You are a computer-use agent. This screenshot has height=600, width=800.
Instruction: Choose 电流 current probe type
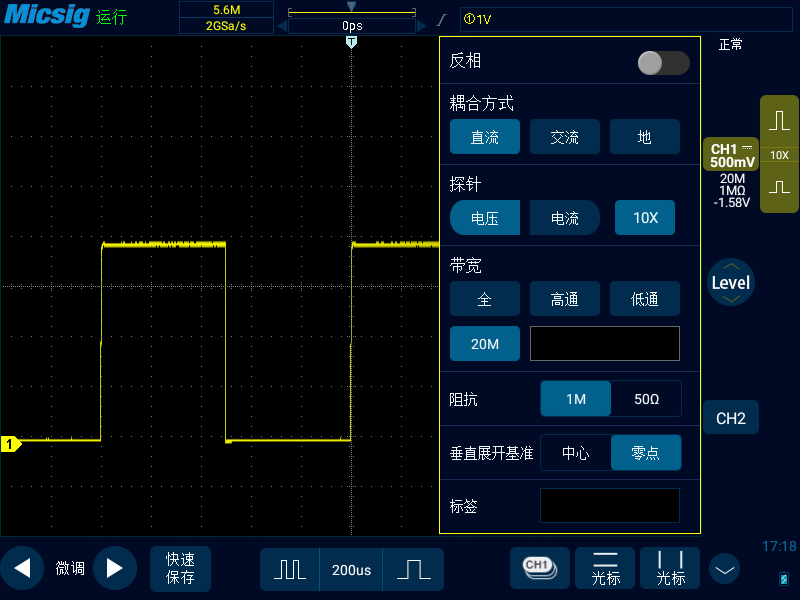565,218
